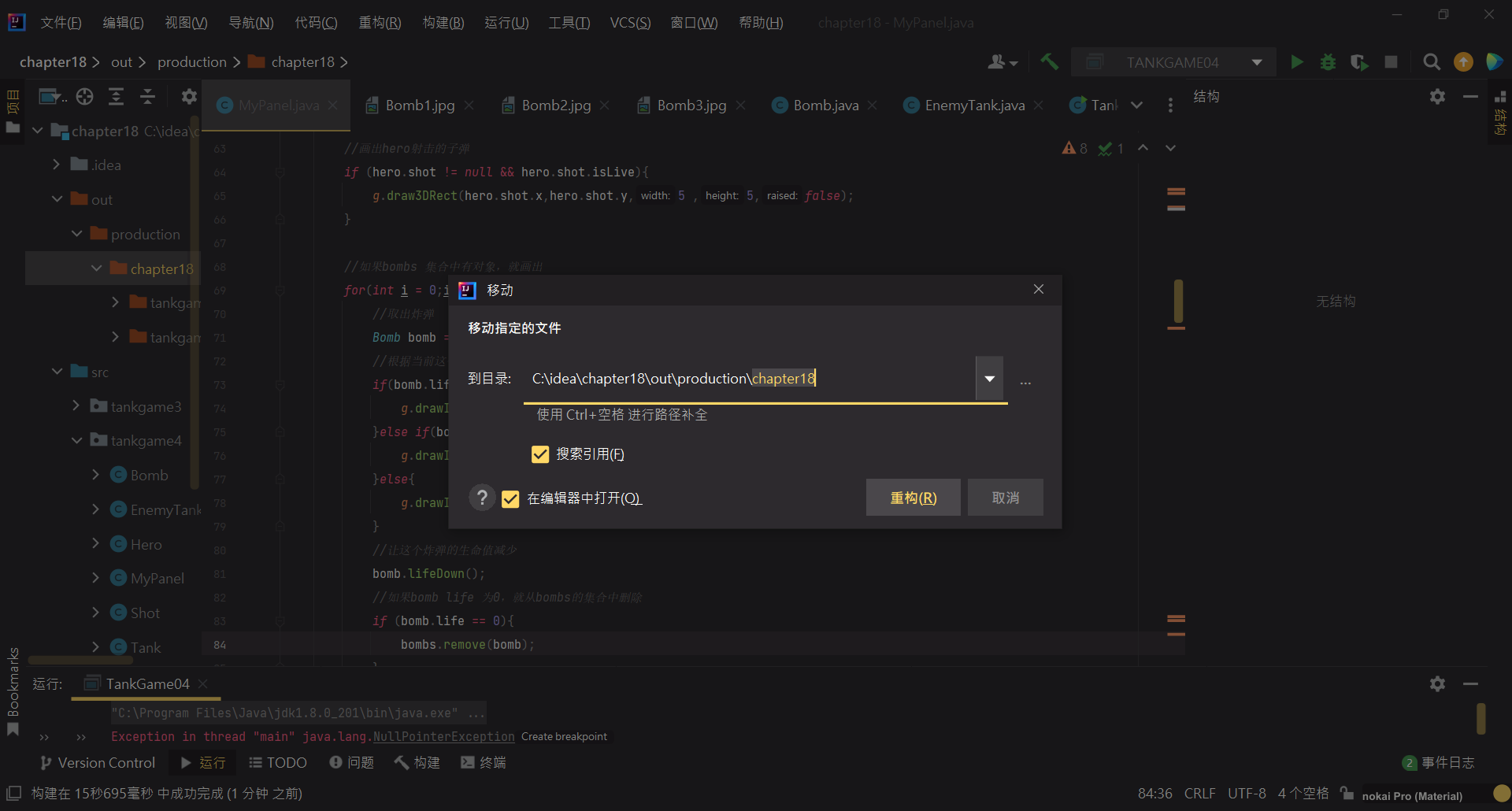1512x811 pixels.
Task: Go to previous highlighted error arrow
Action: (x=1143, y=148)
